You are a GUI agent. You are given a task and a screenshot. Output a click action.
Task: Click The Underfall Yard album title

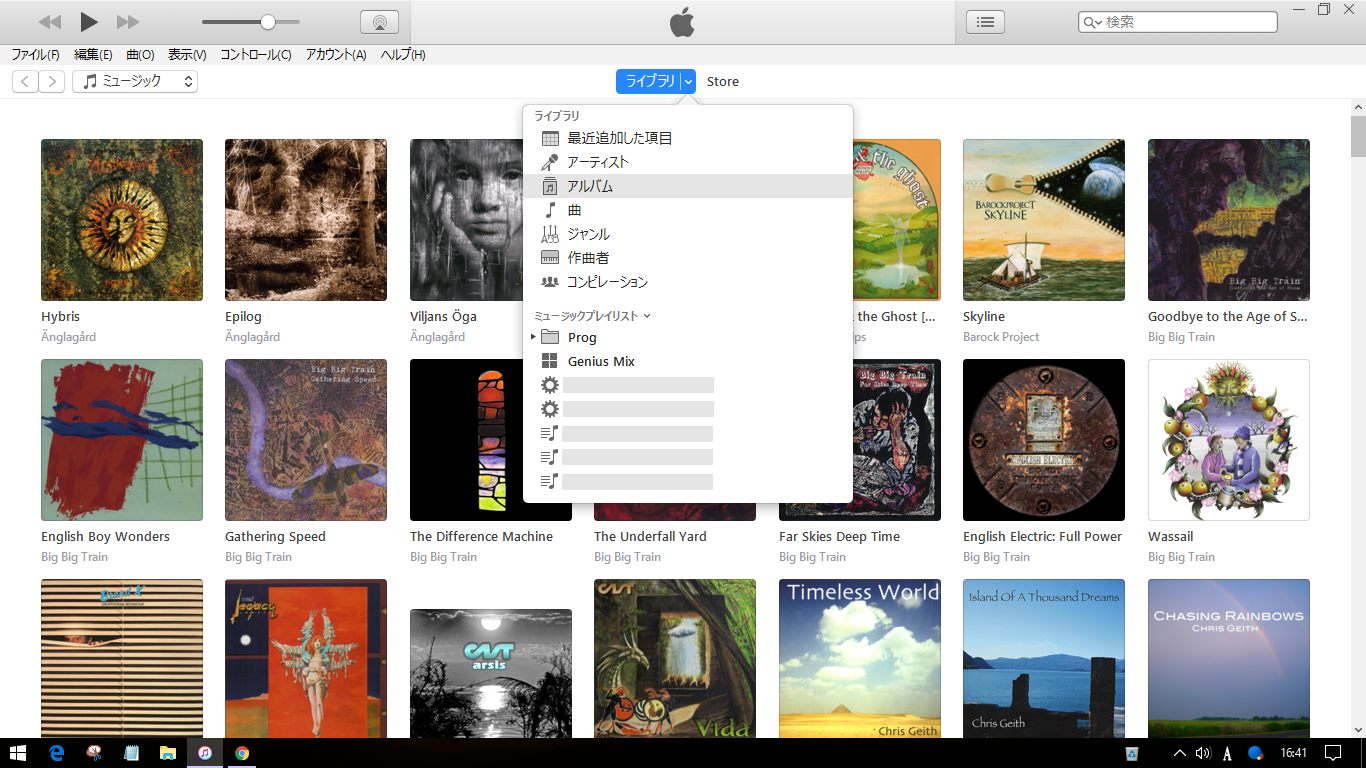click(x=650, y=537)
